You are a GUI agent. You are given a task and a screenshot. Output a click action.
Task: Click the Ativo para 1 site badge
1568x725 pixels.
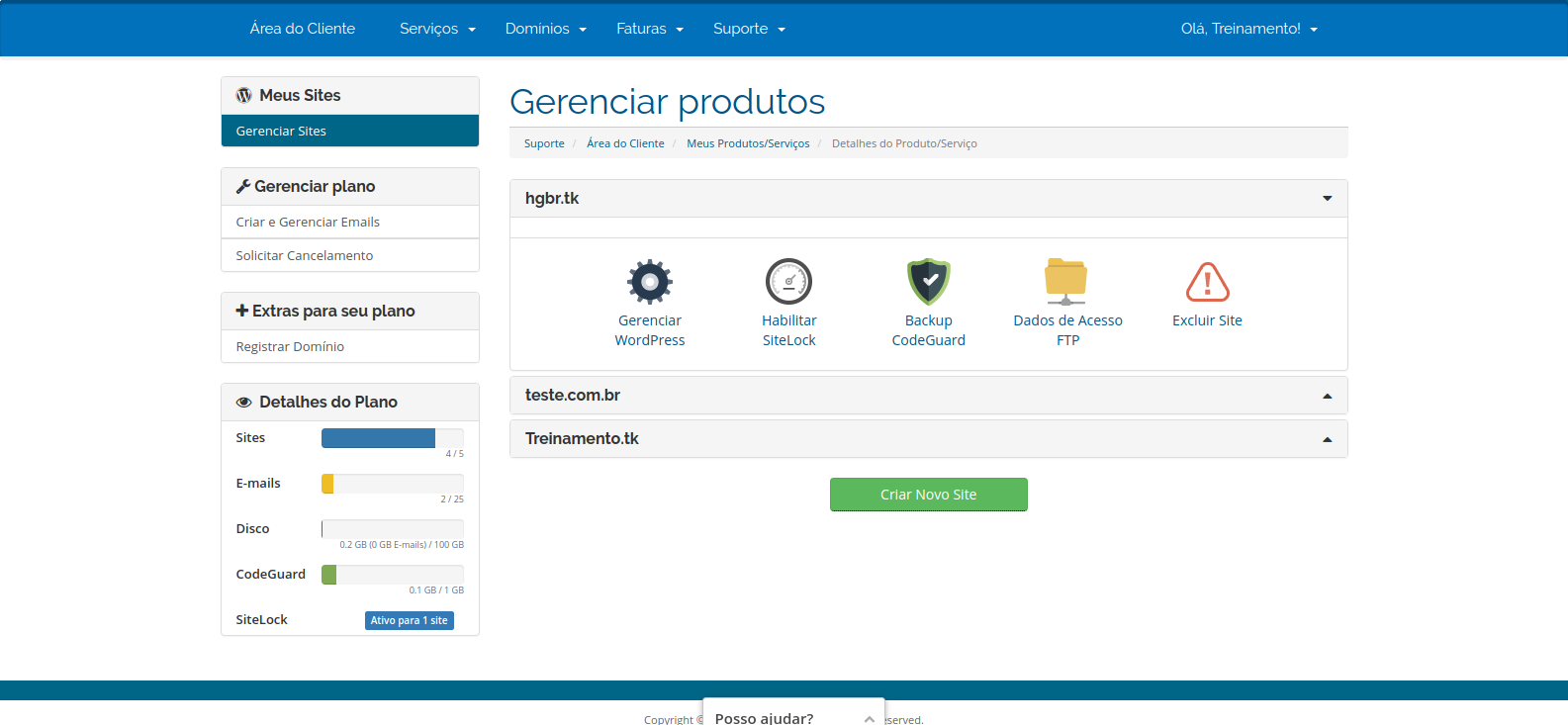(410, 620)
